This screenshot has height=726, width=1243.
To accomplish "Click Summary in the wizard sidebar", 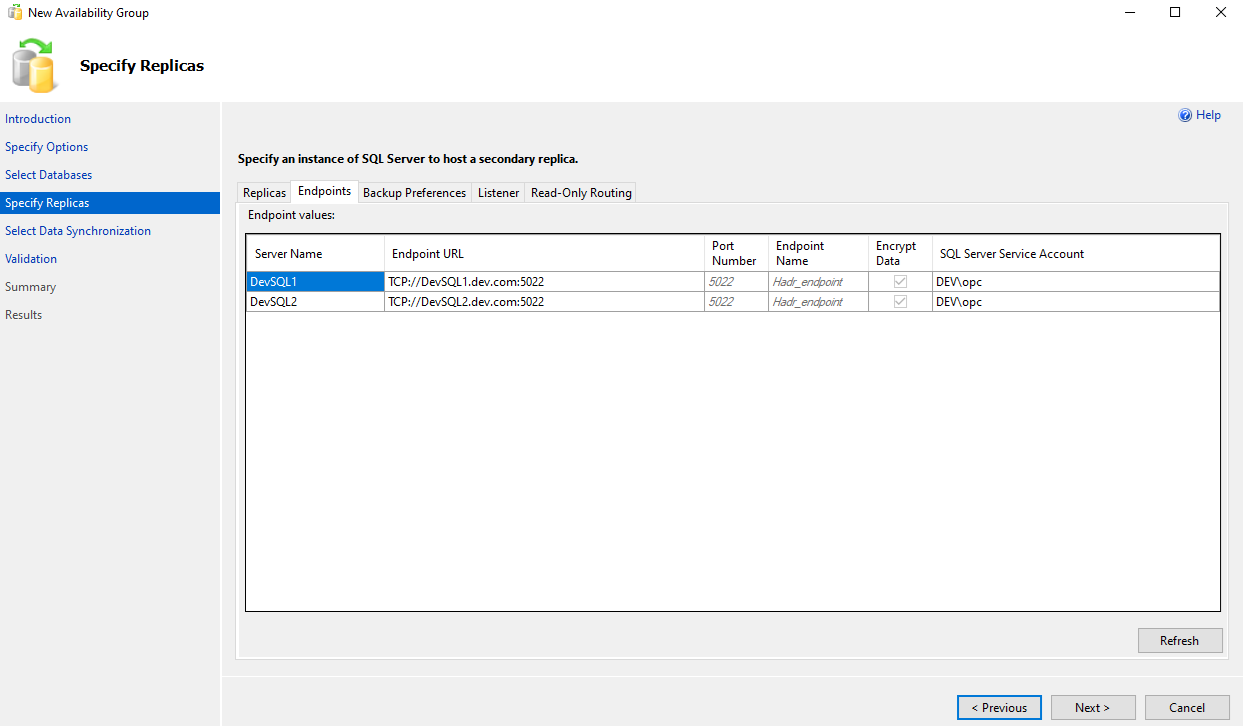I will point(31,287).
